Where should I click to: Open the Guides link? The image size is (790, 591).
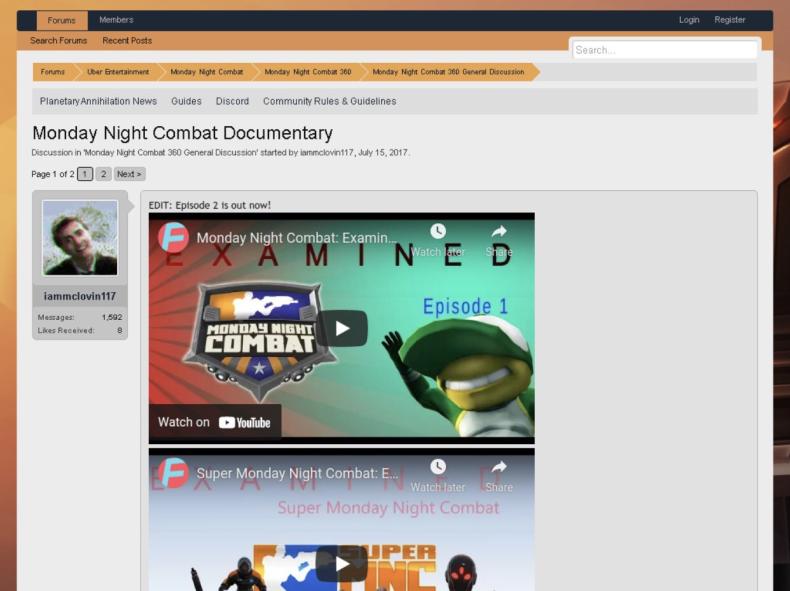tap(186, 101)
